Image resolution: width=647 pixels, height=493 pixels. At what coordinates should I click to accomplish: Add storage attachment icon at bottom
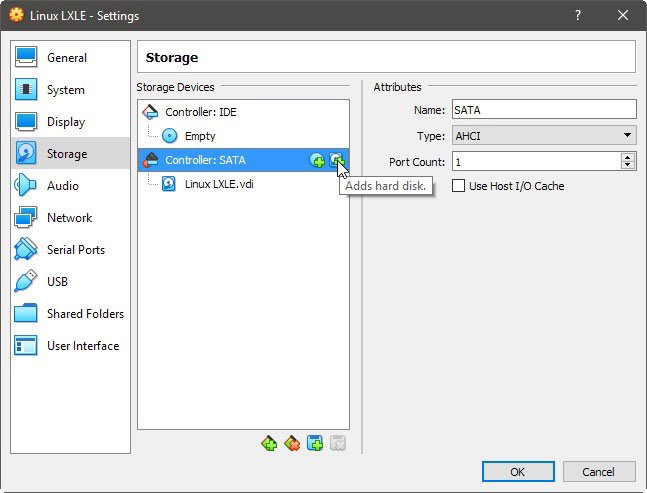(x=315, y=444)
